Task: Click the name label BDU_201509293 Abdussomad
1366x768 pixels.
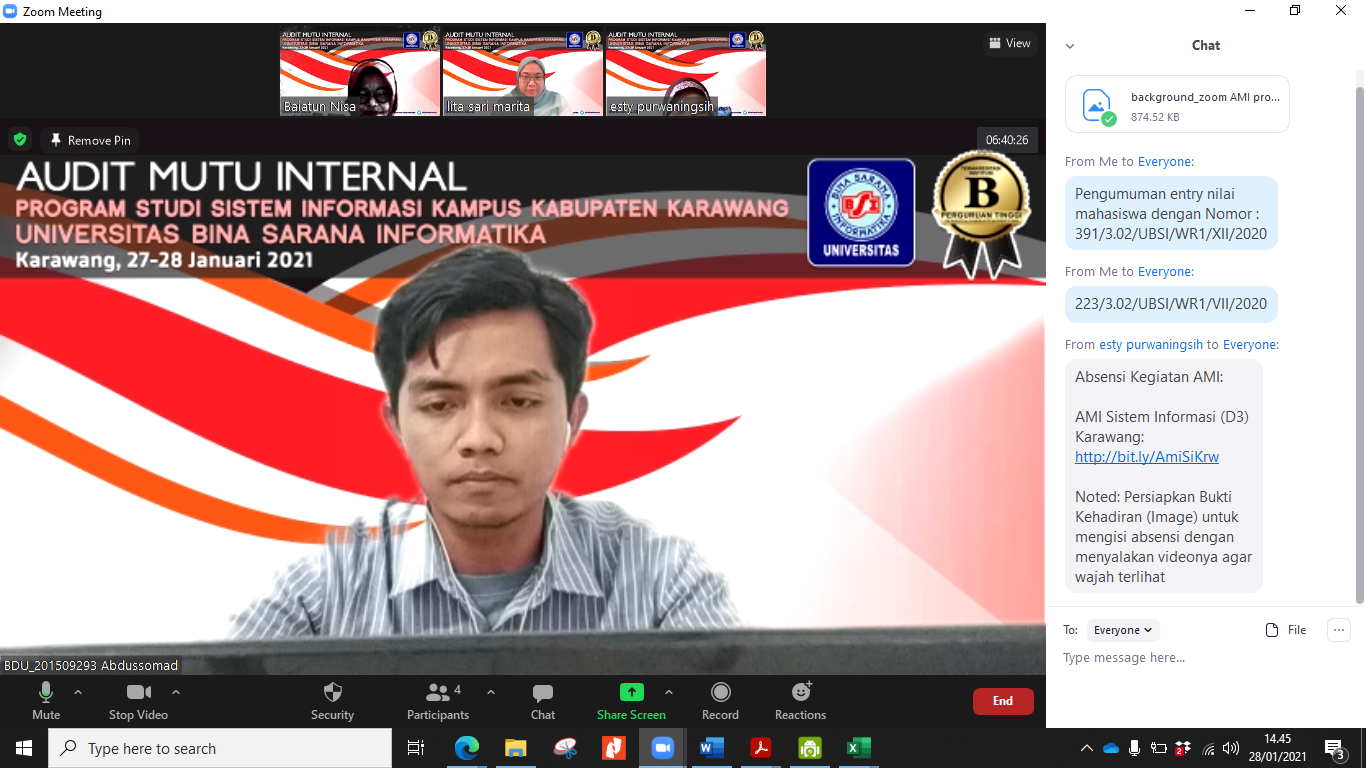Action: click(90, 665)
